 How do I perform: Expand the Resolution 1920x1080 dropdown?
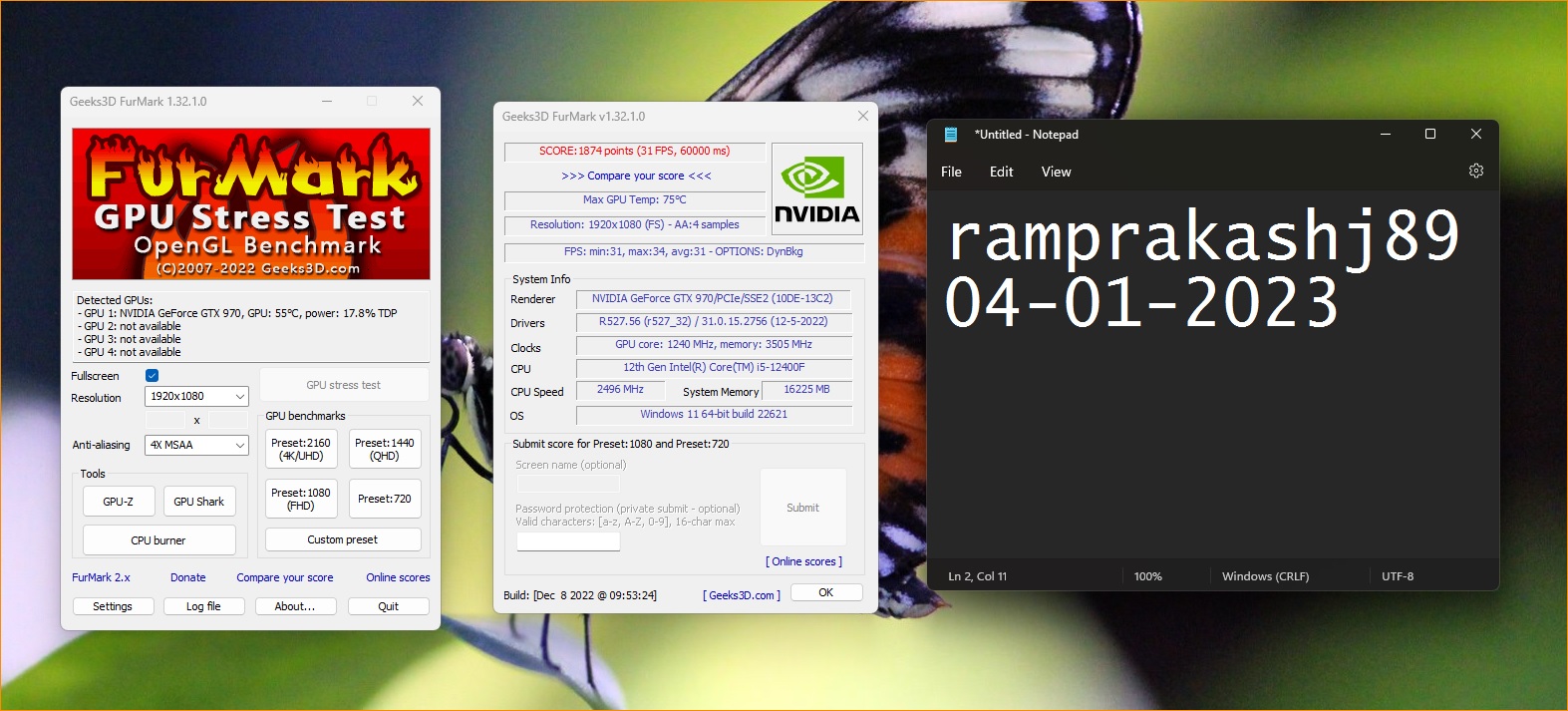click(196, 397)
